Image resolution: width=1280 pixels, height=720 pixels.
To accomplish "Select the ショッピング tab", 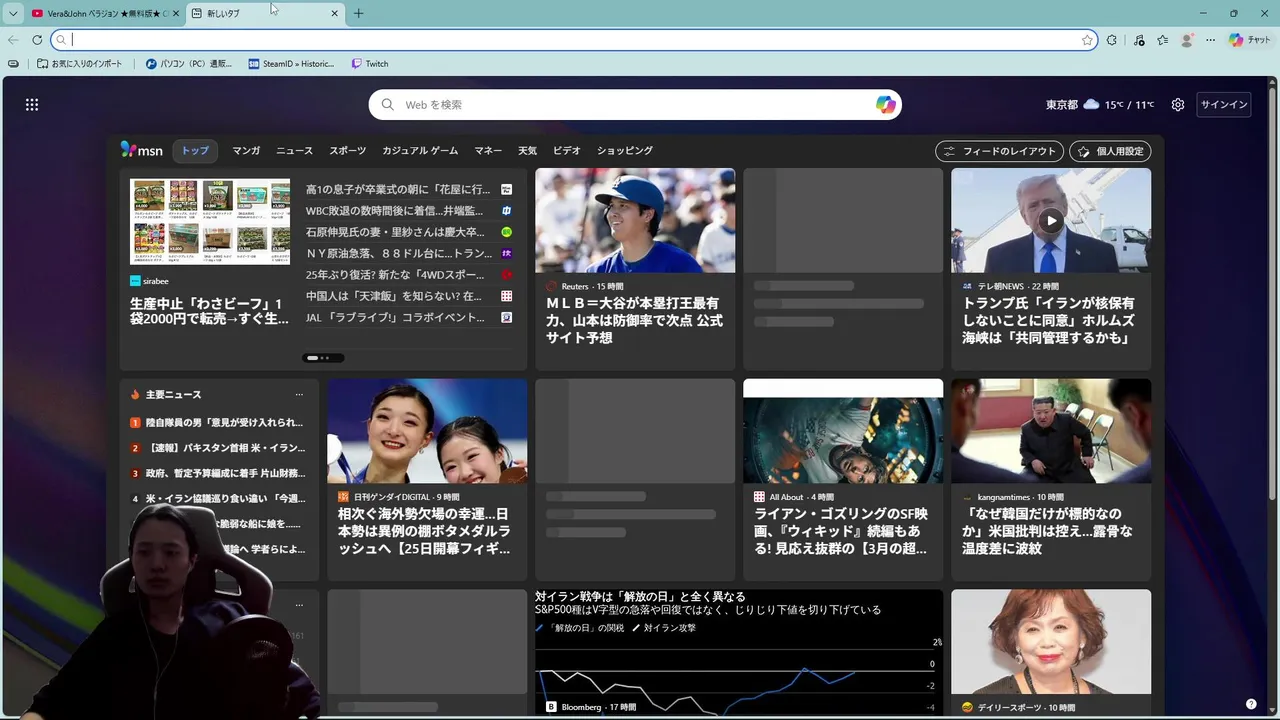I will click(x=625, y=151).
